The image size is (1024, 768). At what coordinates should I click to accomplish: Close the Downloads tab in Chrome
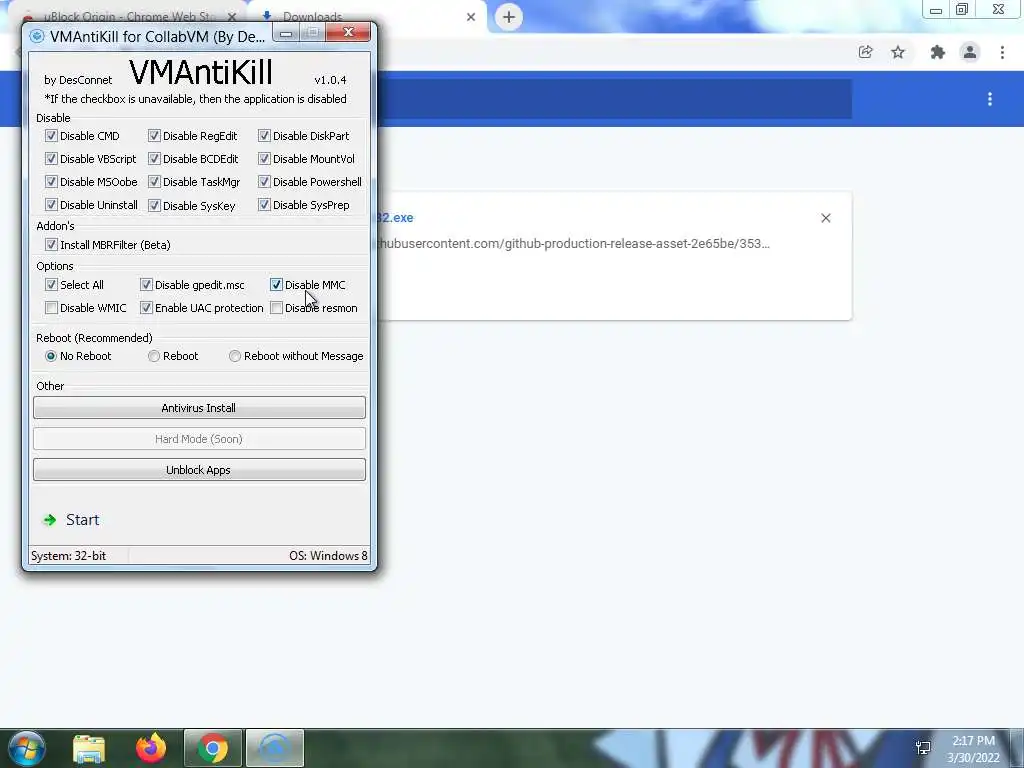click(471, 17)
